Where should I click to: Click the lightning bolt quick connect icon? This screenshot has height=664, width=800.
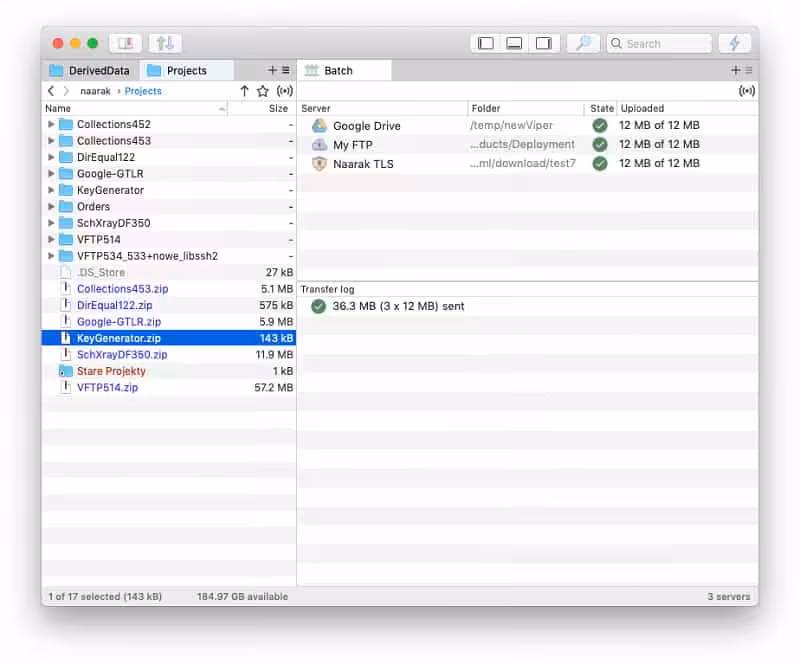(735, 43)
